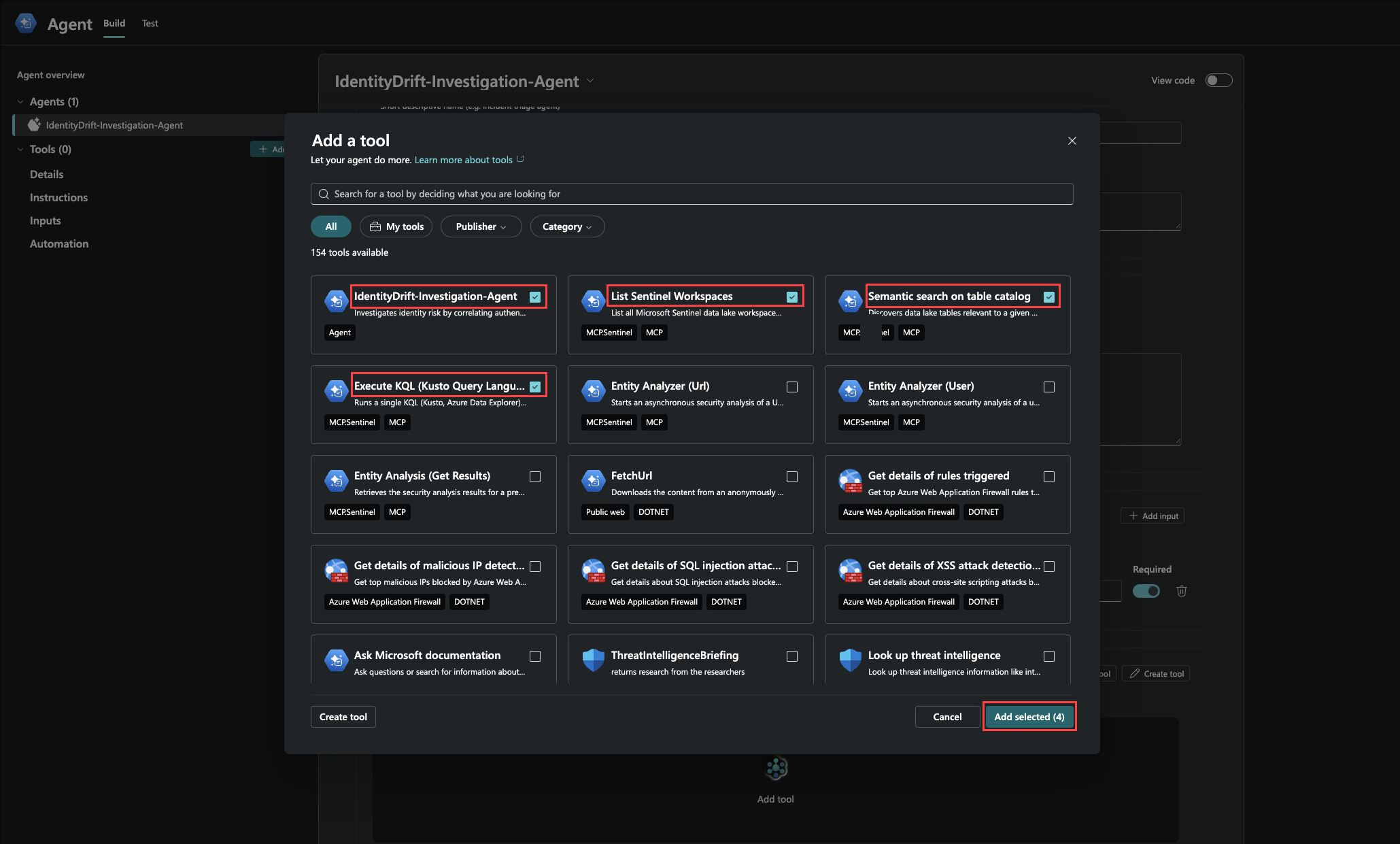Image resolution: width=1400 pixels, height=844 pixels.
Task: Click the tool search input field
Action: [692, 194]
